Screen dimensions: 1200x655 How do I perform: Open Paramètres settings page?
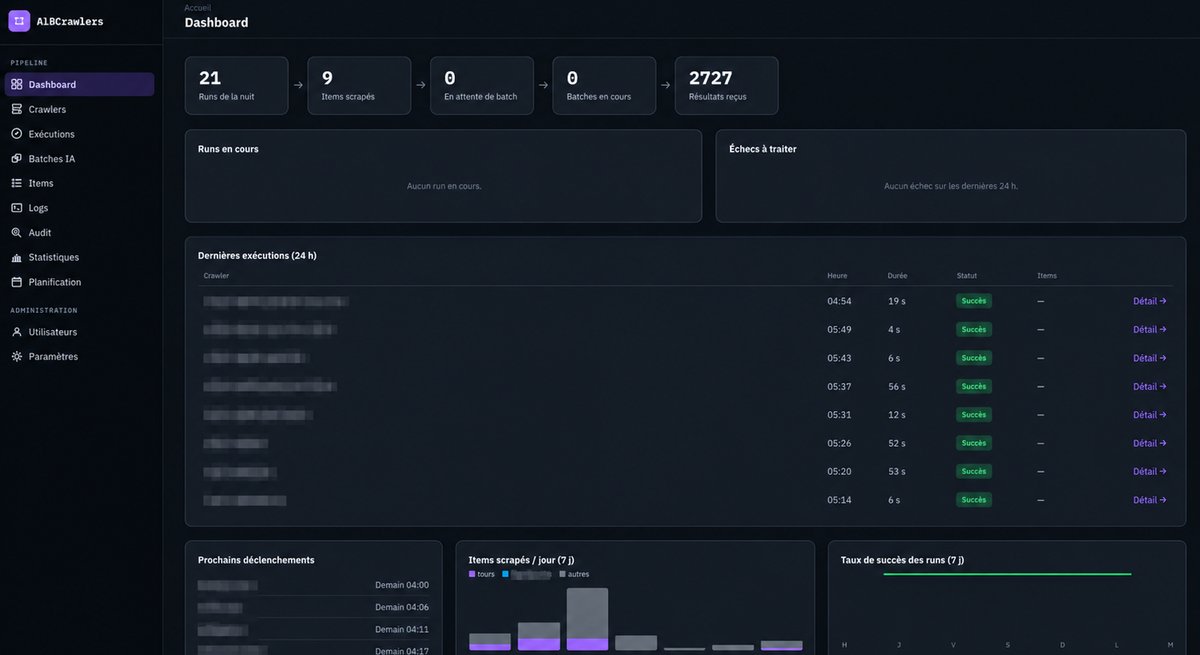click(79, 357)
